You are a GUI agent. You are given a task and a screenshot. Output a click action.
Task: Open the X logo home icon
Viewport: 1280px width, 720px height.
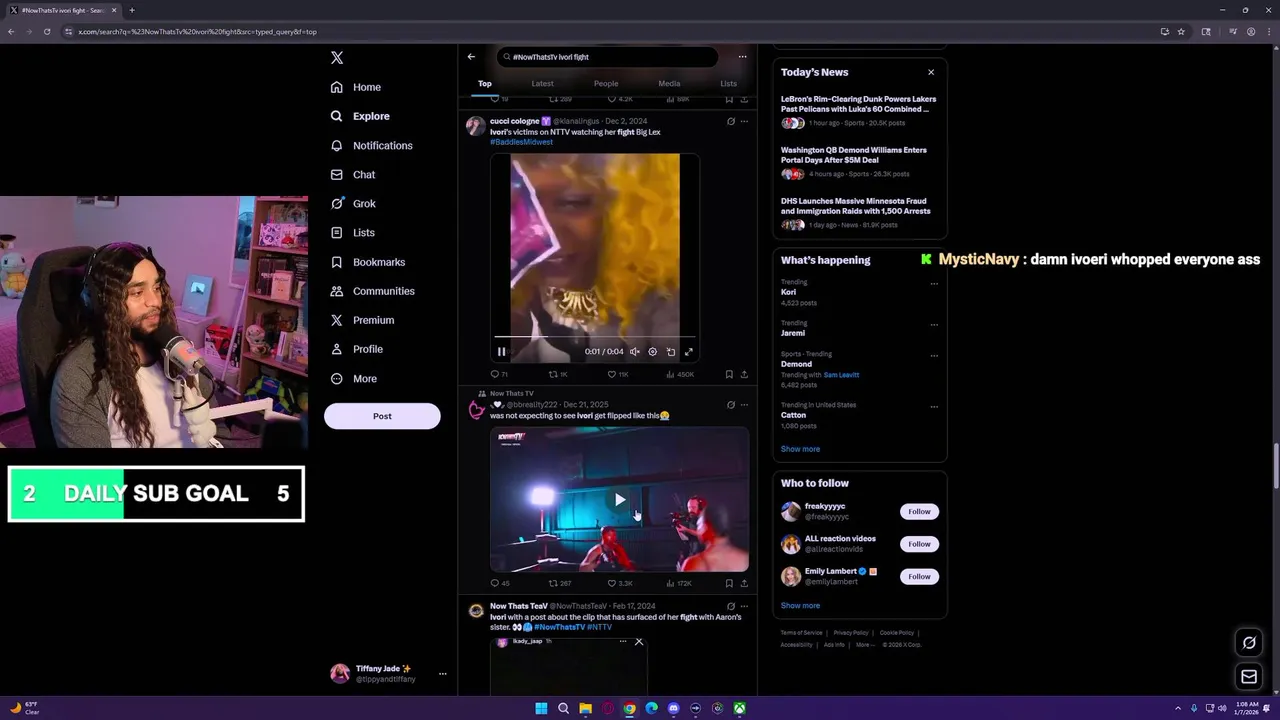tap(337, 58)
